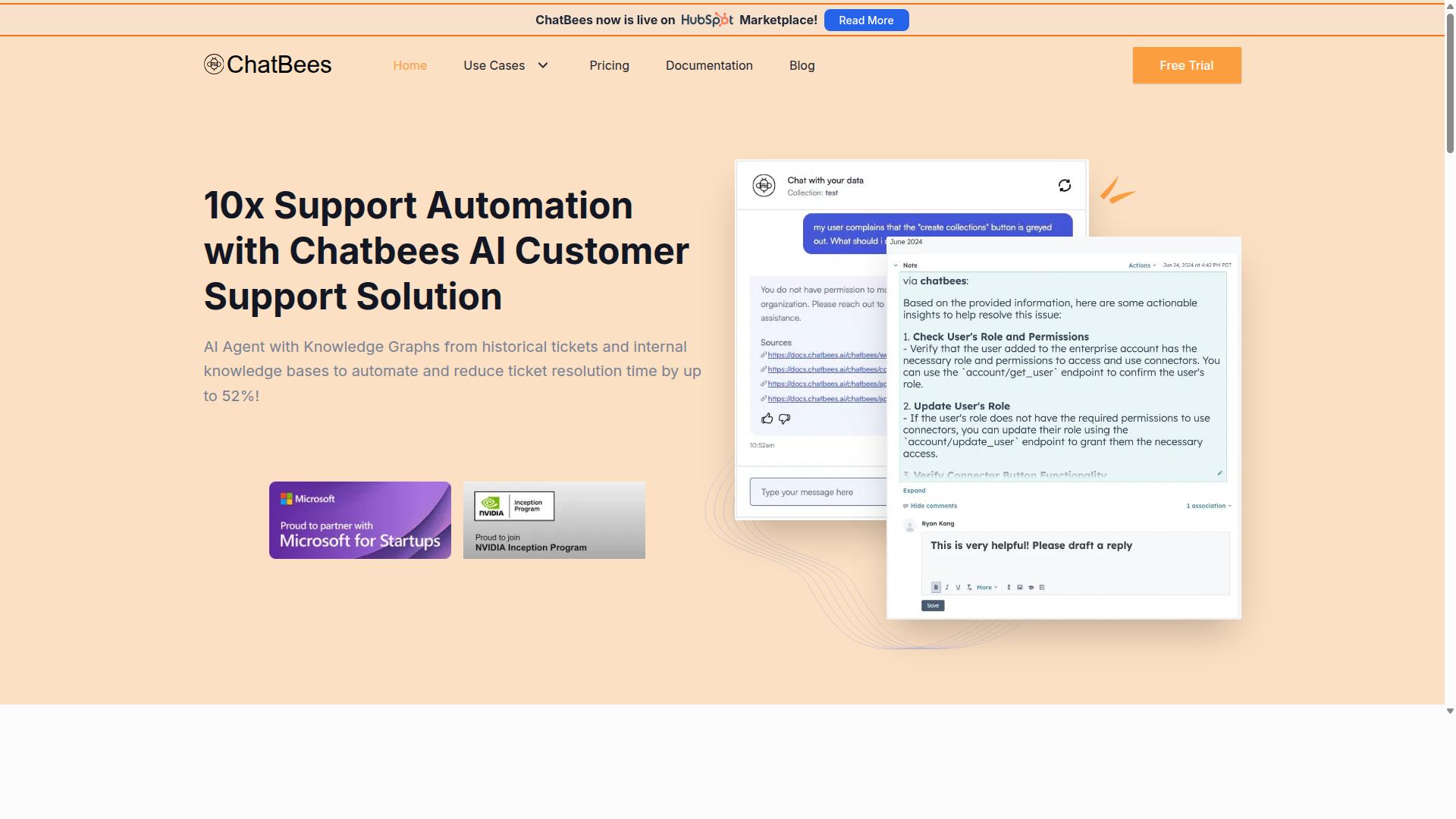Click 'Type your message here' input
The height and width of the screenshot is (819, 1456).
pos(818,492)
